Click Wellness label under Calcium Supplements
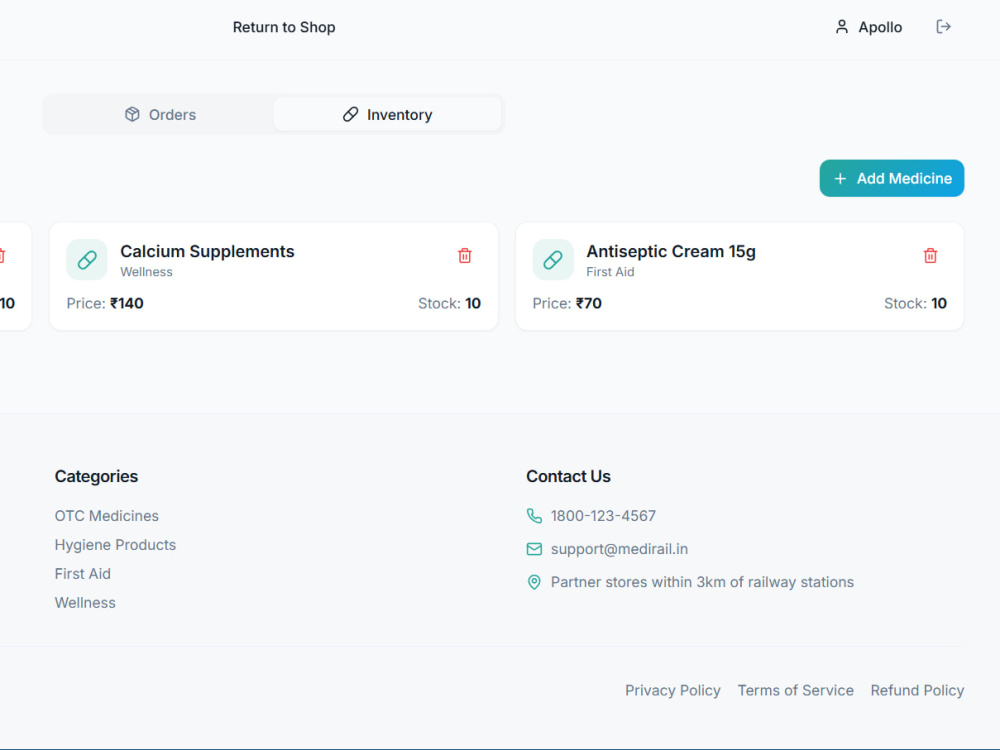Viewport: 1000px width, 750px height. [147, 272]
